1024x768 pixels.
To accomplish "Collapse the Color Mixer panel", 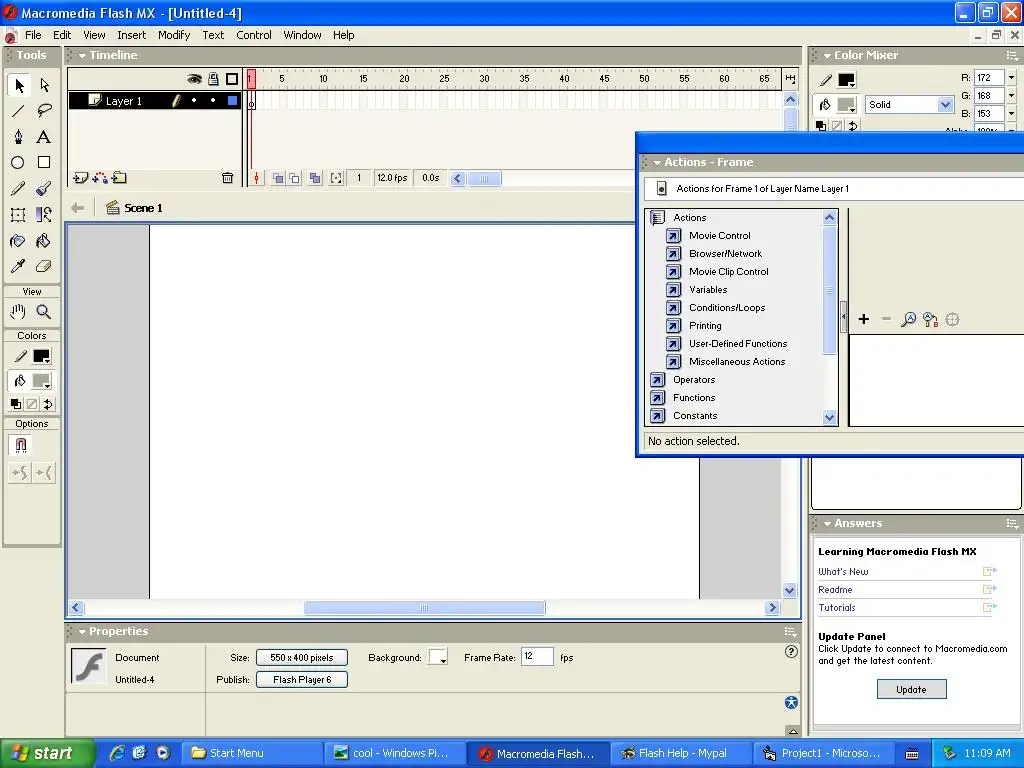I will click(827, 56).
